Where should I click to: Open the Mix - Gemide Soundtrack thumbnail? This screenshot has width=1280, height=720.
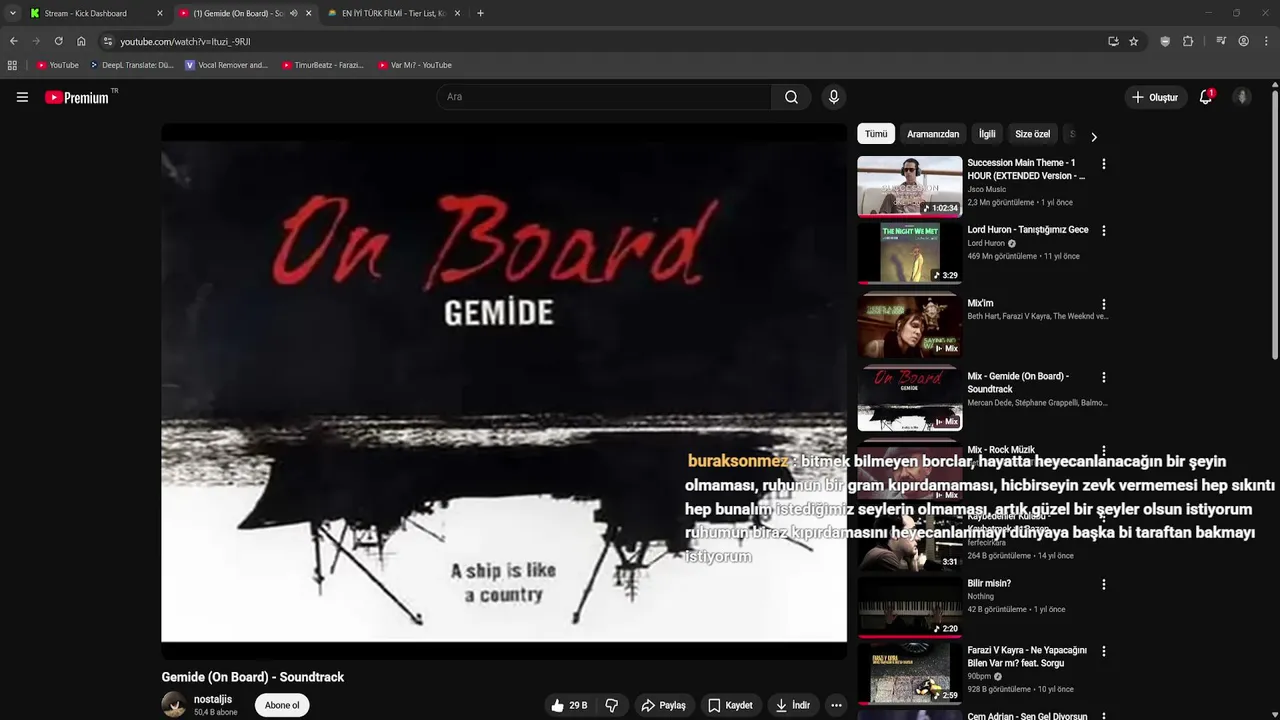[x=909, y=400]
